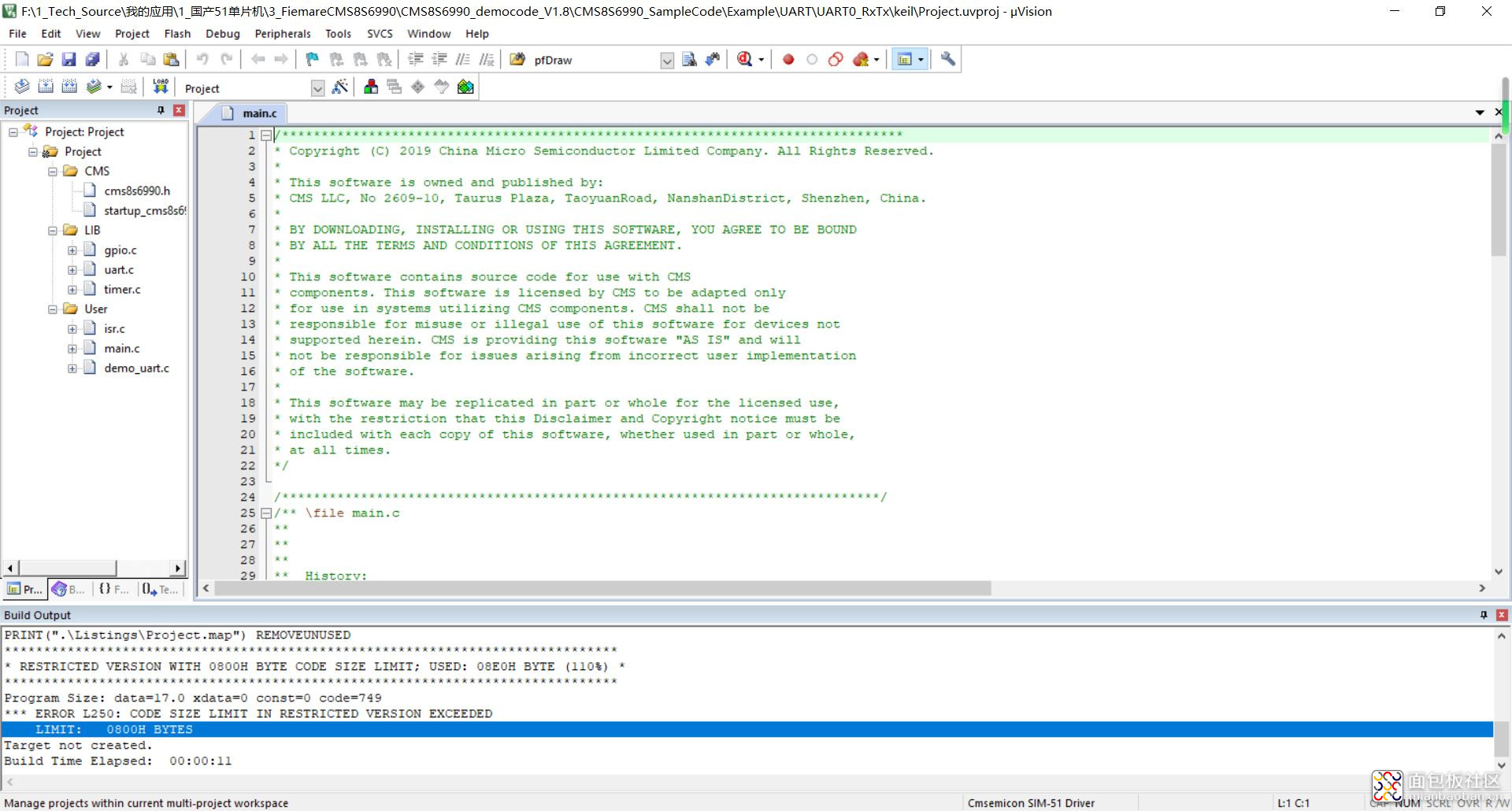This screenshot has height=811, width=1512.
Task: Switch to Templates tab in project pane
Action: 161,589
